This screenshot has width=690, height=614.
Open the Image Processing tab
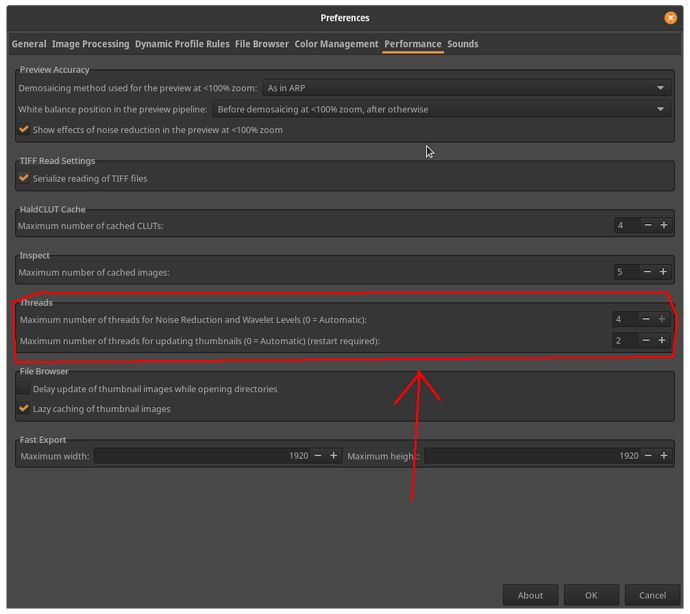pos(90,44)
